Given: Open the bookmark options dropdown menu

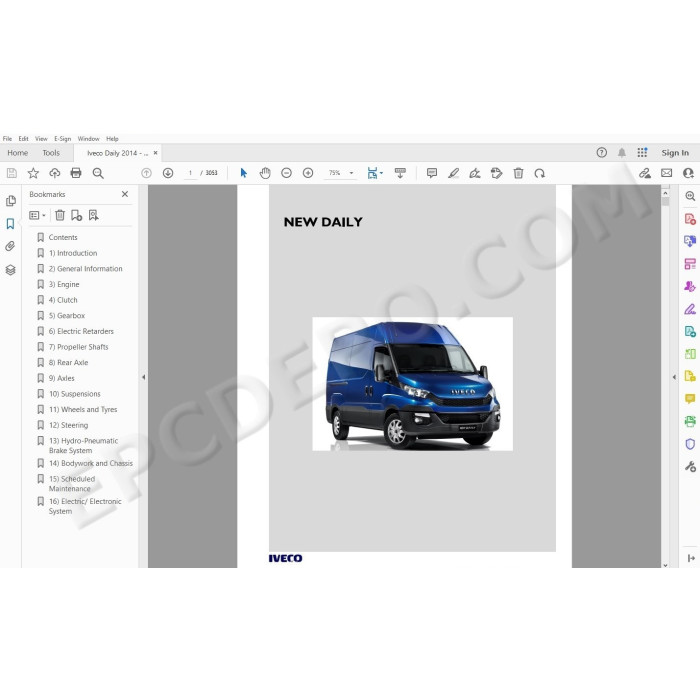Looking at the screenshot, I should pyautogui.click(x=37, y=216).
